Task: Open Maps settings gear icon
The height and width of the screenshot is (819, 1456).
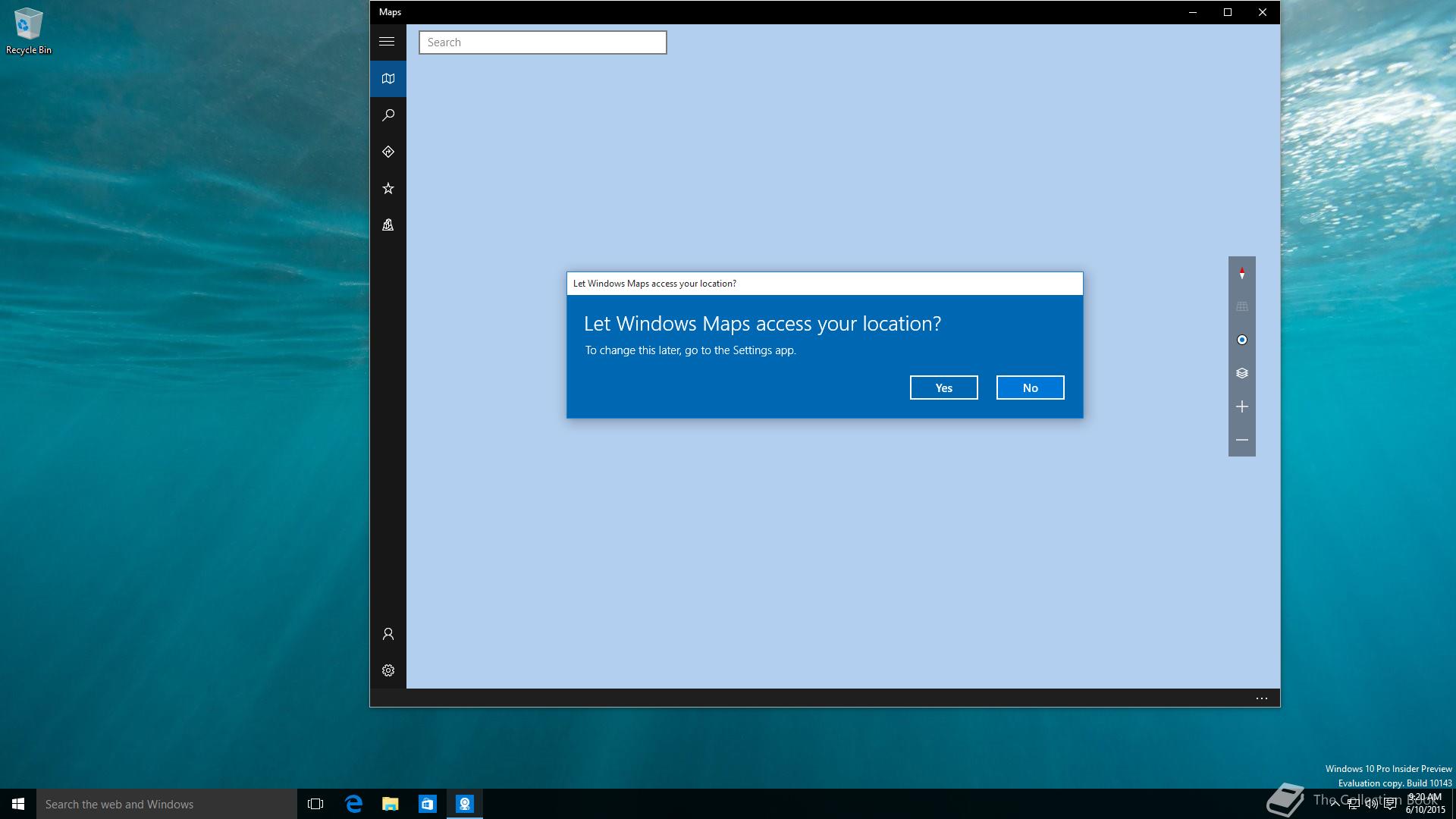Action: click(x=388, y=670)
